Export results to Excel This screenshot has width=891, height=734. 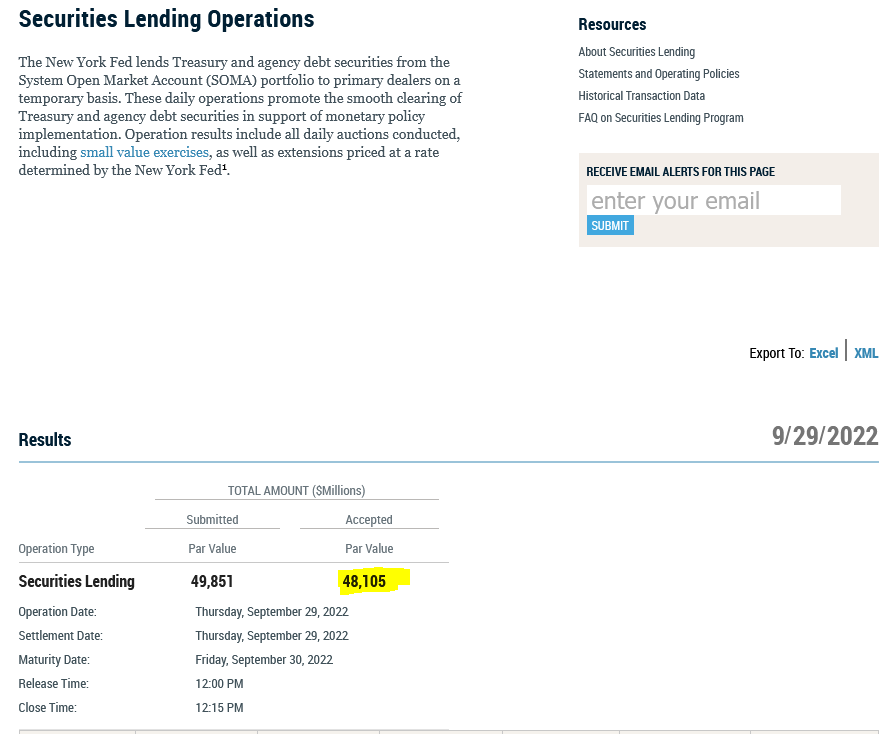[823, 353]
